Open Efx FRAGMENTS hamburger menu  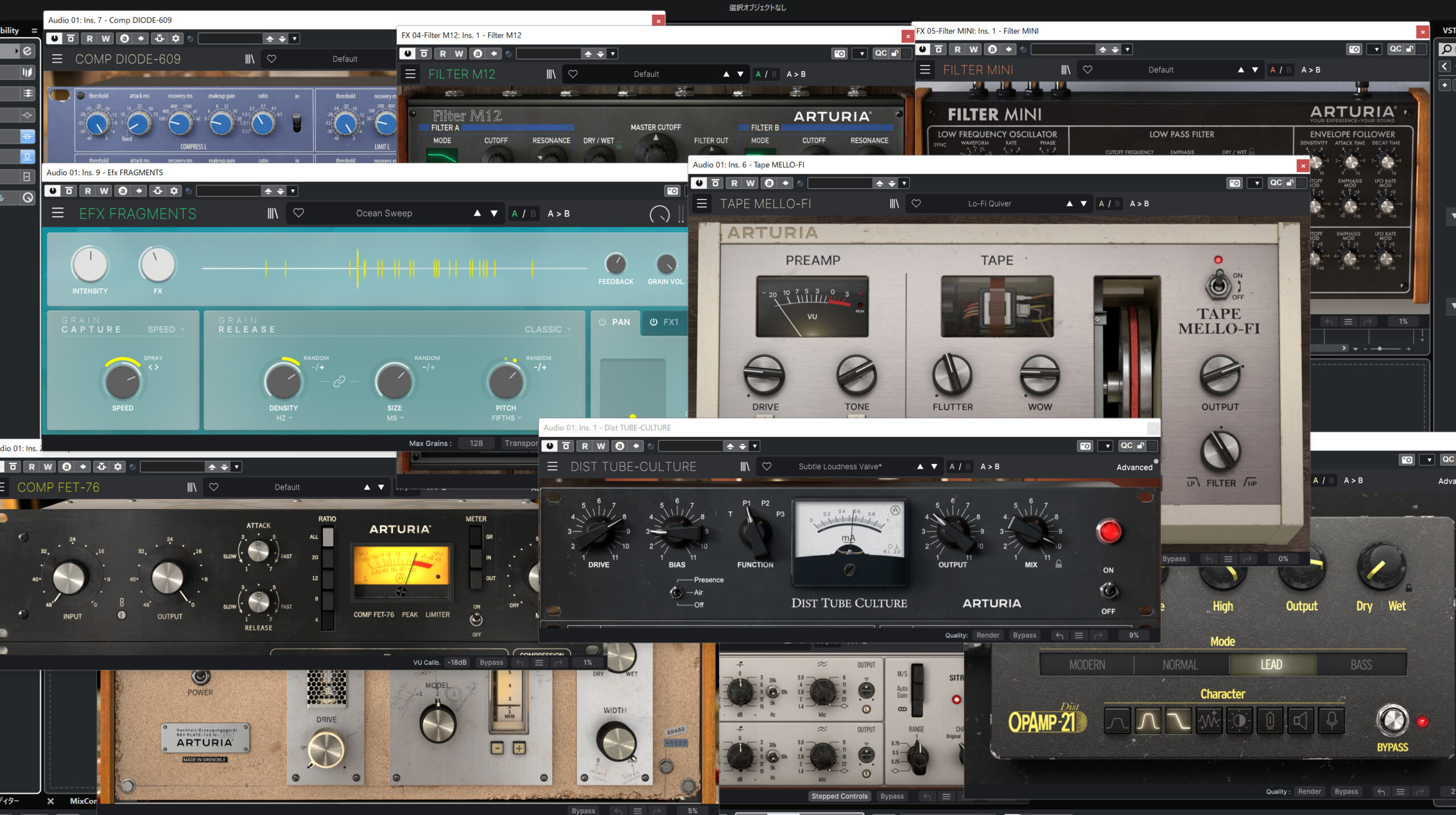pyautogui.click(x=57, y=213)
